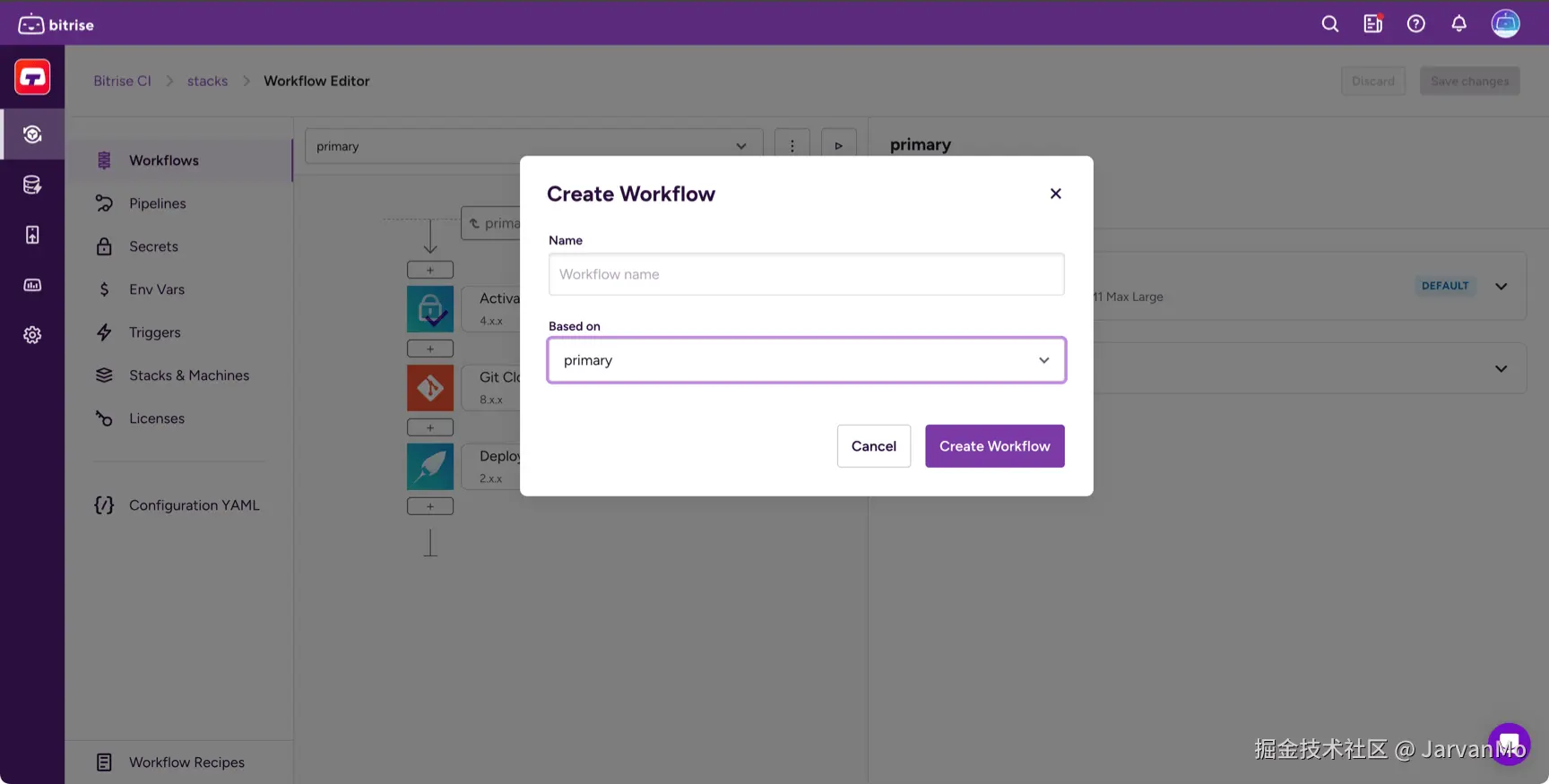Open Workflow Recipes link

coord(179,762)
